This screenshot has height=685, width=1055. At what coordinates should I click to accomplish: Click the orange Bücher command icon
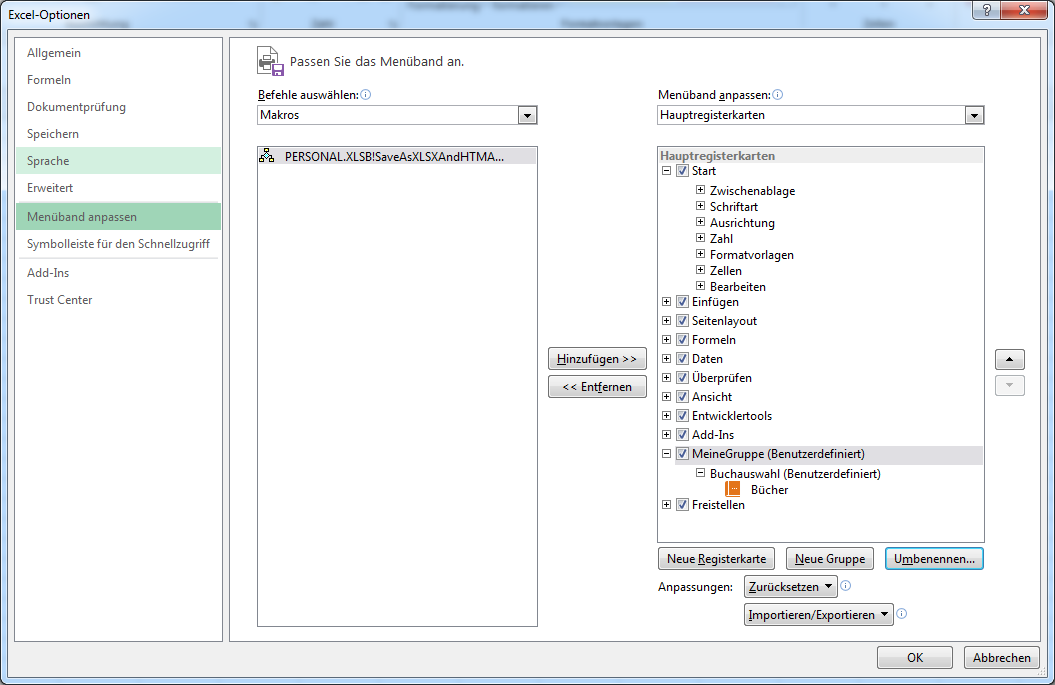pyautogui.click(x=733, y=490)
